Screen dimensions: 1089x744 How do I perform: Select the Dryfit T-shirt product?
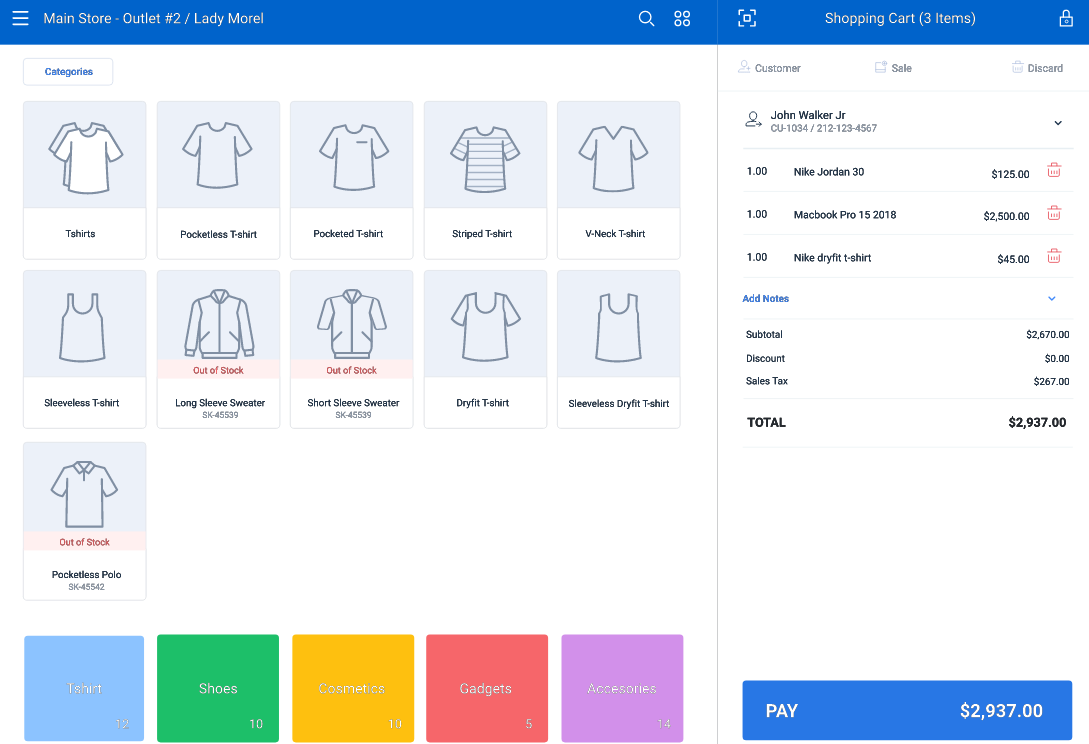click(485, 349)
